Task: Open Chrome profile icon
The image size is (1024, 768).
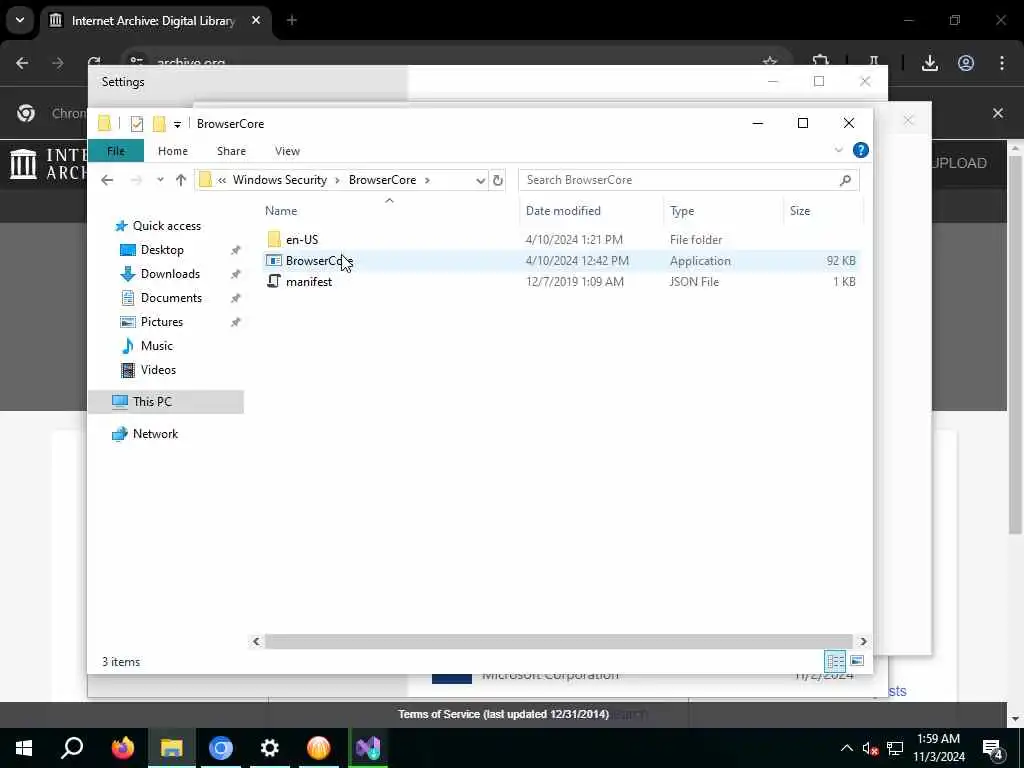Action: (966, 63)
